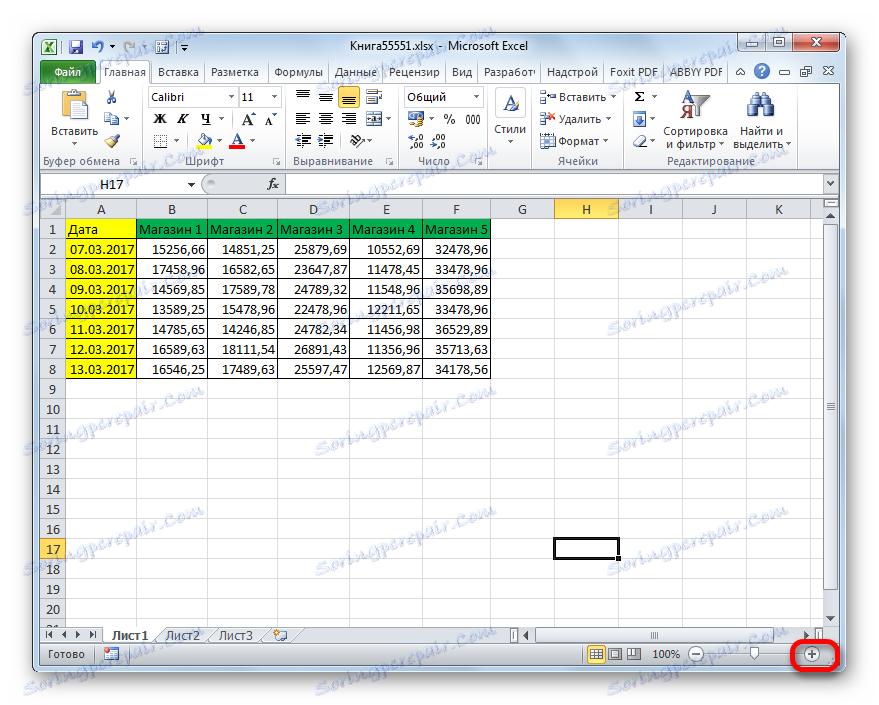Switch to the Формулы tab
This screenshot has width=879, height=705.
(298, 72)
